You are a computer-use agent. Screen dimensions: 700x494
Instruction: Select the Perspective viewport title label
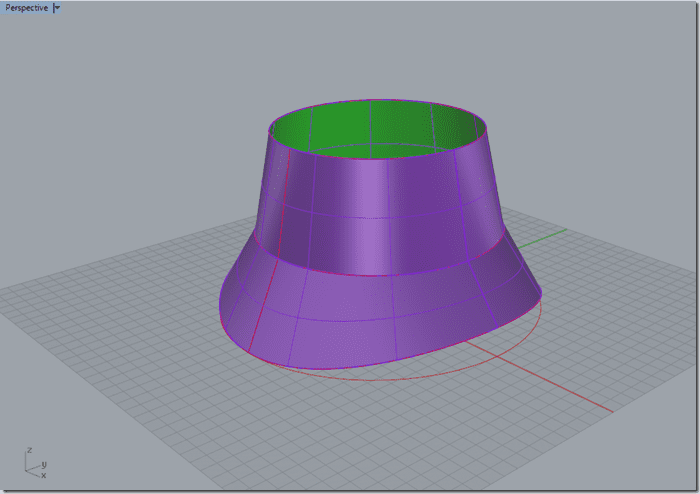point(26,8)
